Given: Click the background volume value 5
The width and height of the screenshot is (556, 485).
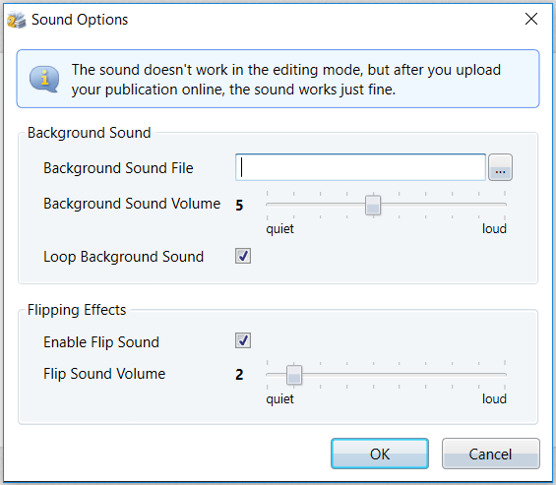Looking at the screenshot, I should click(239, 205).
